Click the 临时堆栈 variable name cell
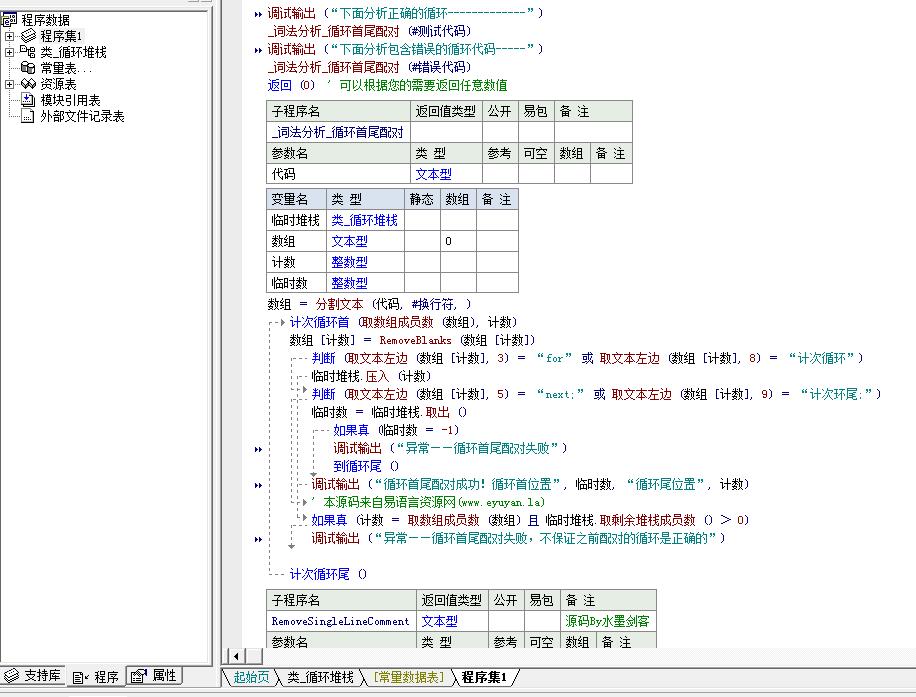Image resolution: width=916 pixels, height=697 pixels. pyautogui.click(x=296, y=220)
